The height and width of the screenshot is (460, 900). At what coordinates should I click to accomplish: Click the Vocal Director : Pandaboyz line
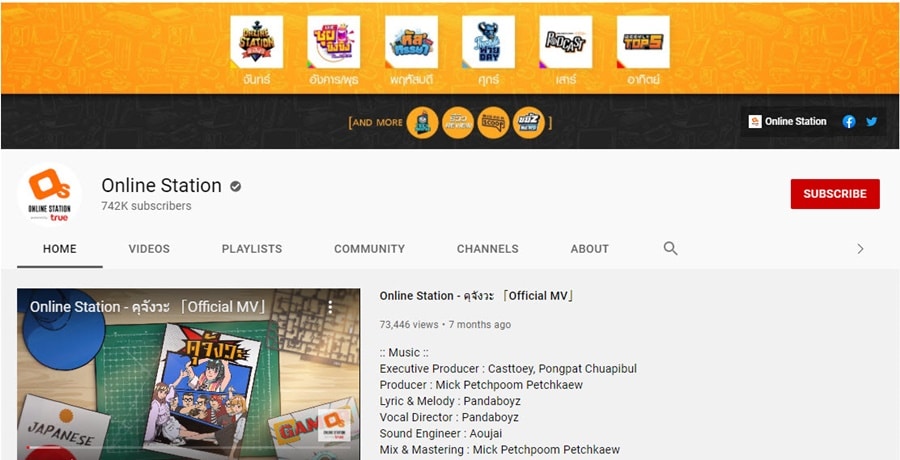tap(449, 417)
